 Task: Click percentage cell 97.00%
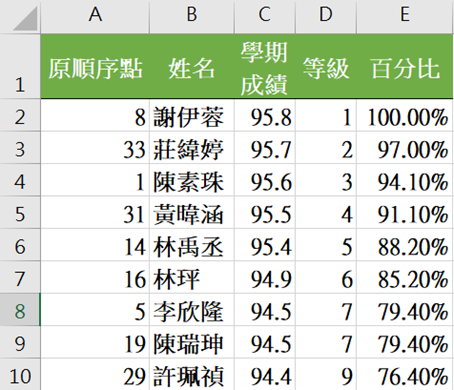[x=405, y=147]
